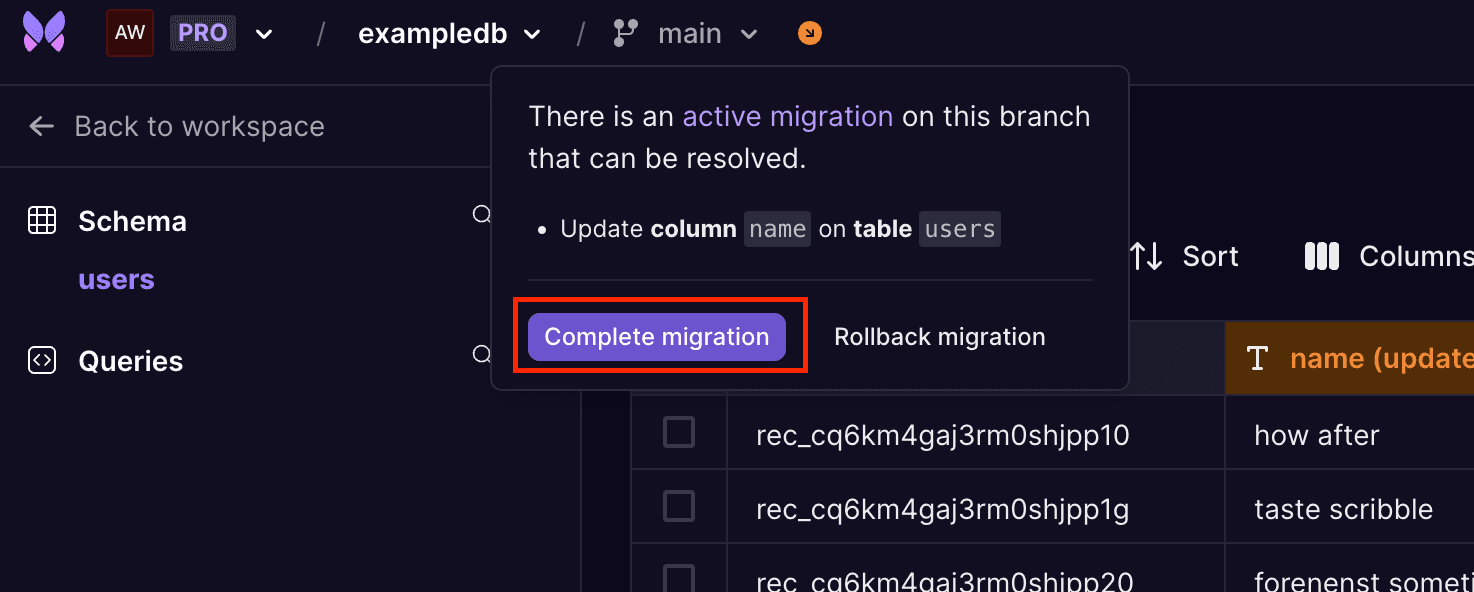Open the Sort control in the toolbar
The width and height of the screenshot is (1474, 592).
(1186, 256)
